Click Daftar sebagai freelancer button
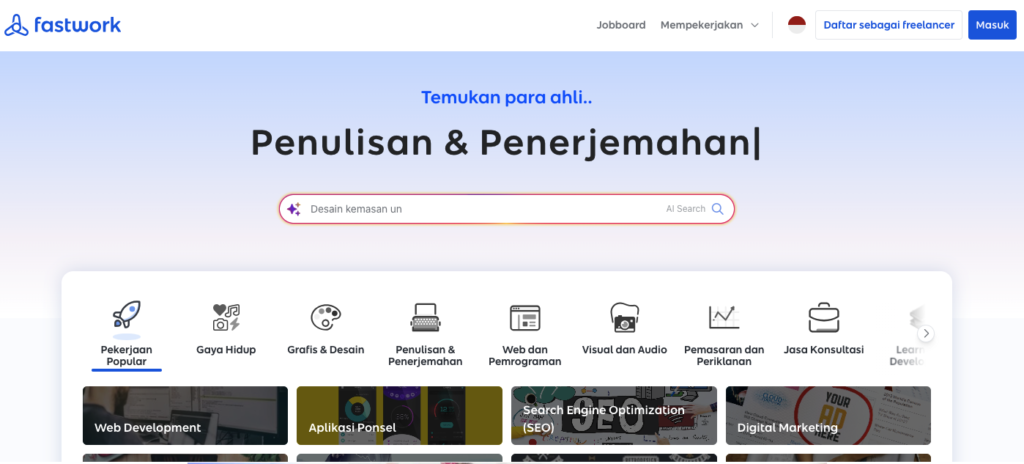 click(x=888, y=25)
